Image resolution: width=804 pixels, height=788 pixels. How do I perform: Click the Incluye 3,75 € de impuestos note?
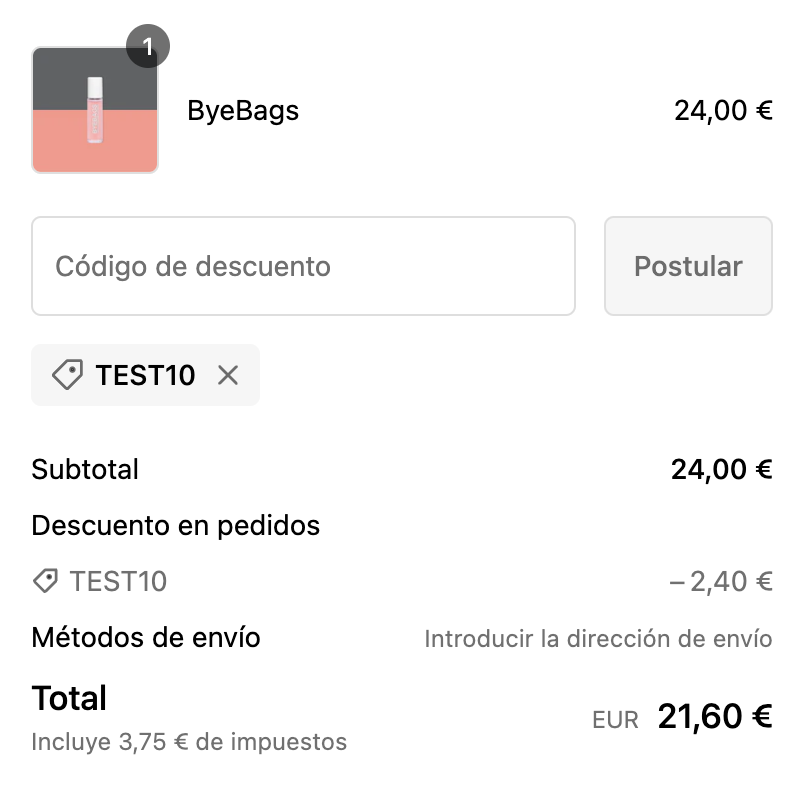(x=189, y=742)
